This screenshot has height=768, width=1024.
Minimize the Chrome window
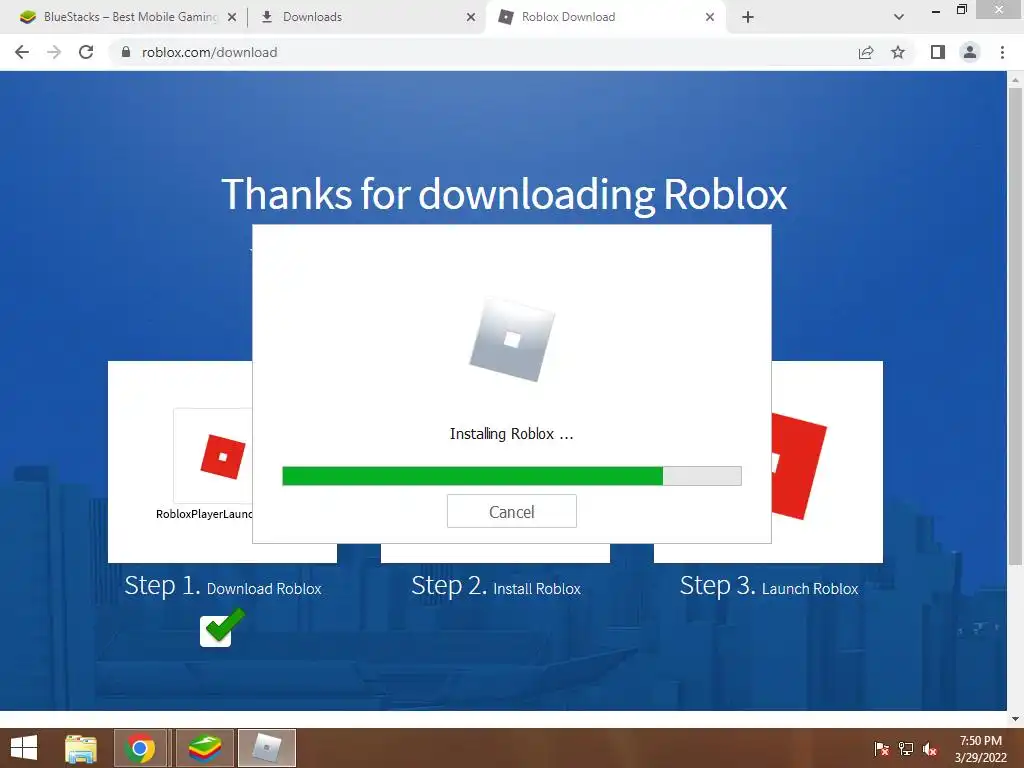pyautogui.click(x=935, y=10)
